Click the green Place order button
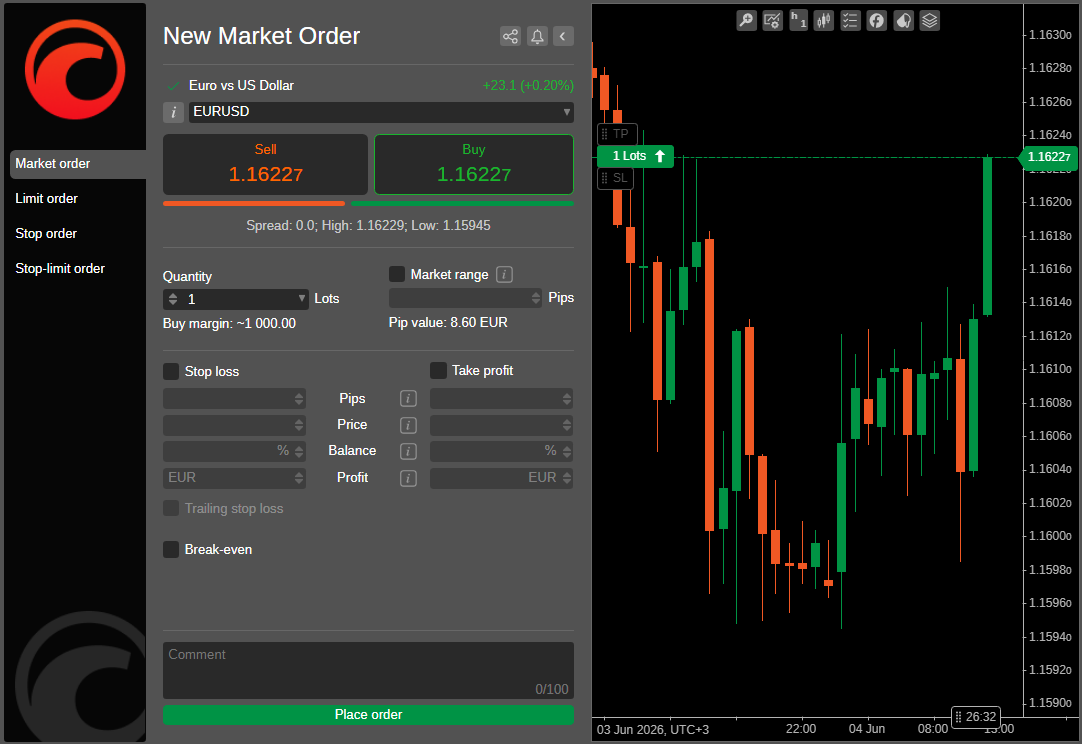Viewport: 1082px width, 744px height. pyautogui.click(x=368, y=715)
